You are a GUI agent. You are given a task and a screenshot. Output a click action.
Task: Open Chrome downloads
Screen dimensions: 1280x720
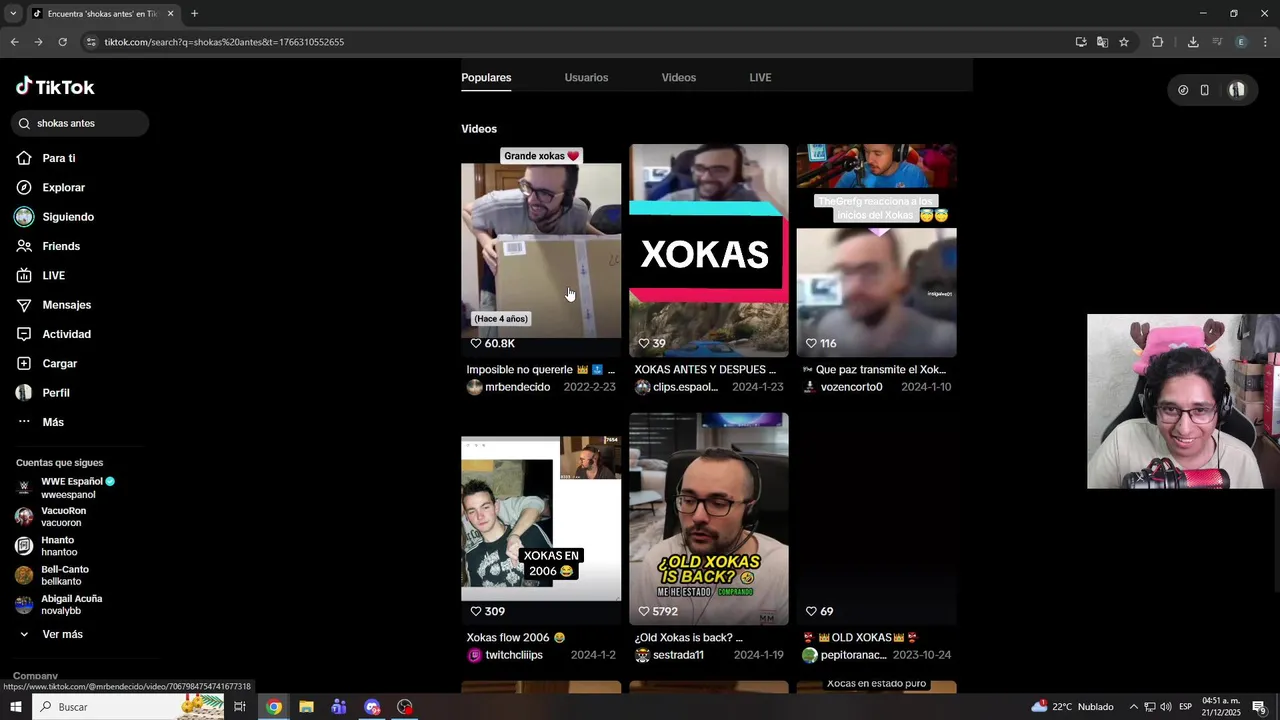click(x=1193, y=42)
